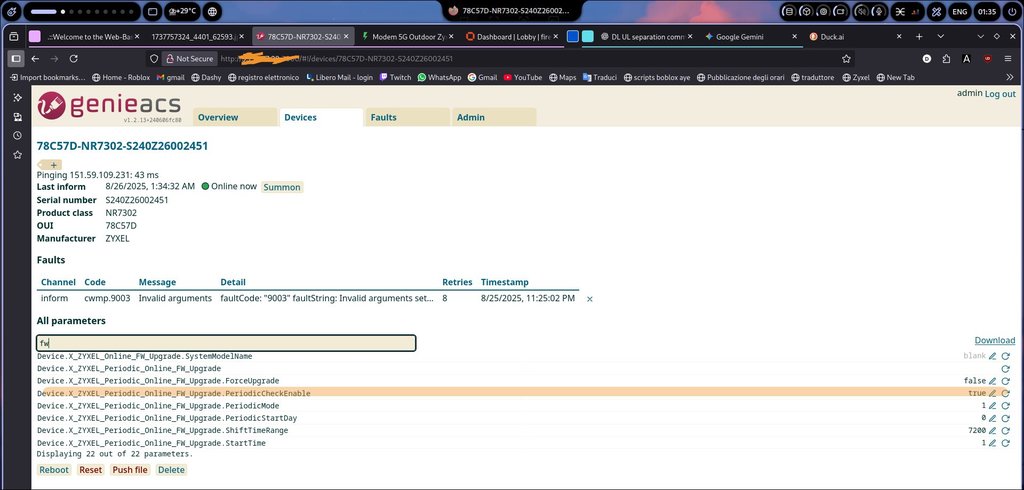Click the Reboot button

[54, 470]
